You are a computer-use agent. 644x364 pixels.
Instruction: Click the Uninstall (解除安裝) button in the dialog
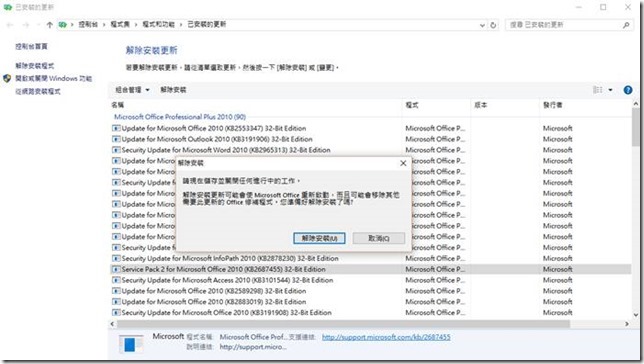pyautogui.click(x=319, y=238)
